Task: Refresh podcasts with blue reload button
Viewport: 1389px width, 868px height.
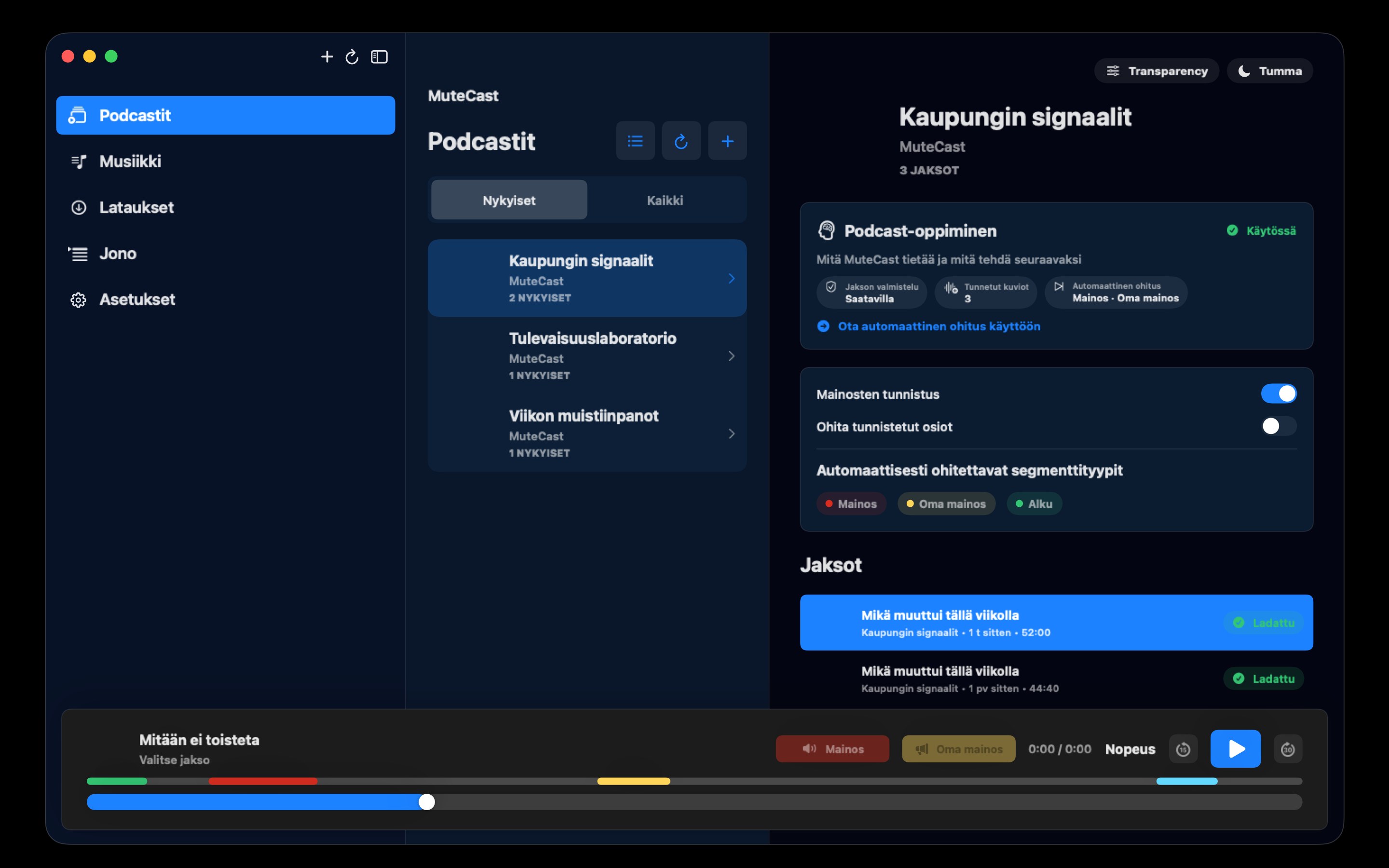Action: point(681,141)
